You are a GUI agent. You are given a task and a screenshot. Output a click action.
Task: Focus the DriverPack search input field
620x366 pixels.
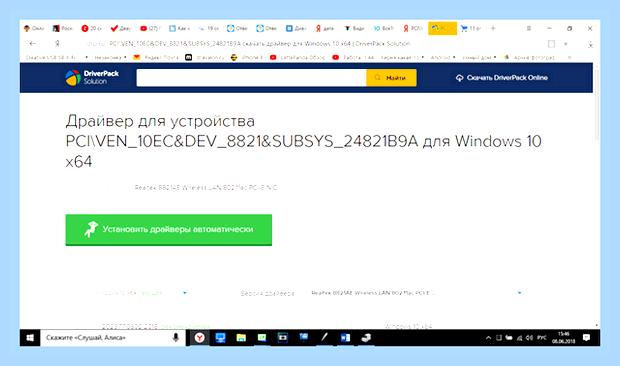point(251,77)
